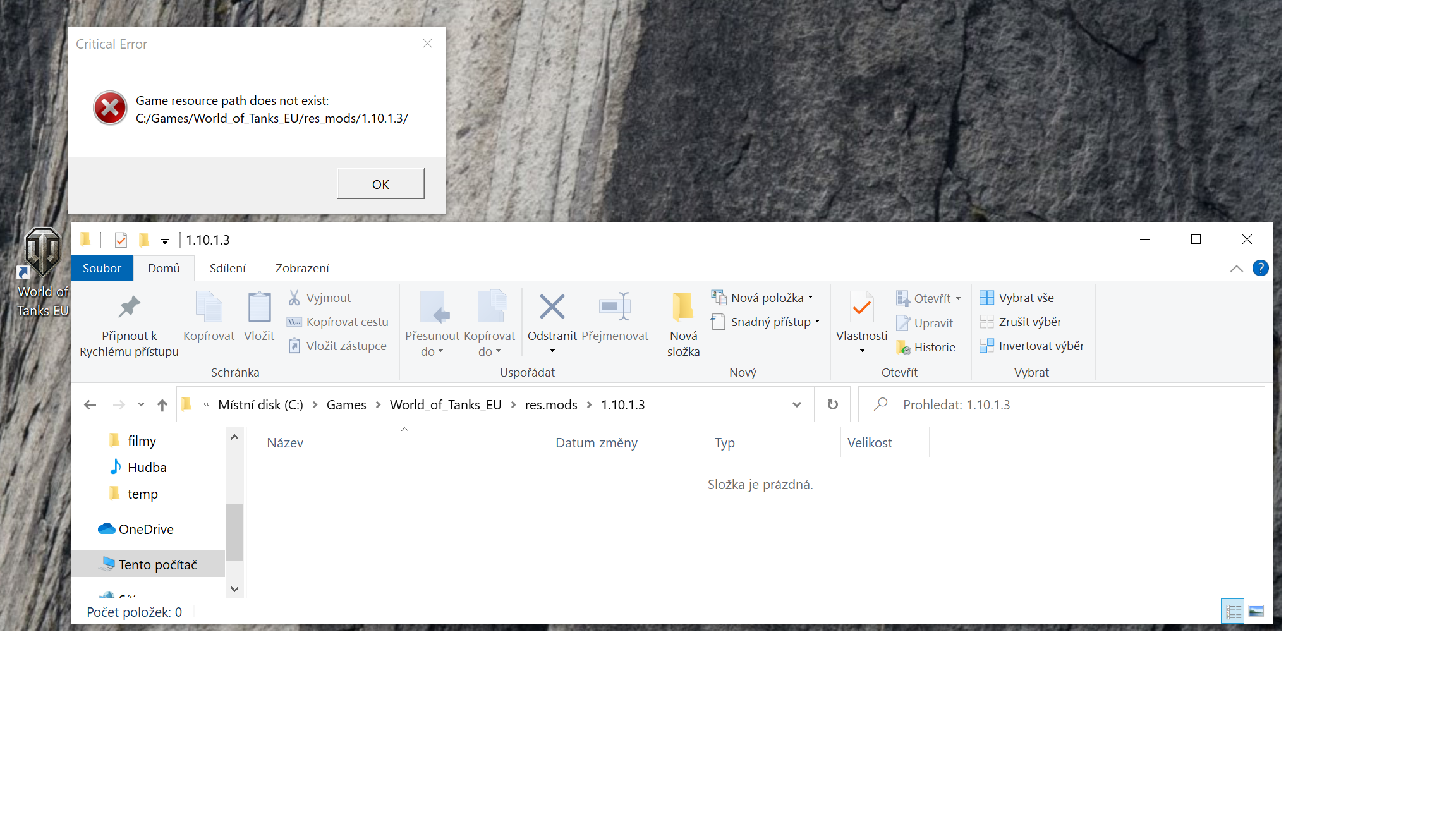Switch to details view icon in status bar

[1233, 611]
